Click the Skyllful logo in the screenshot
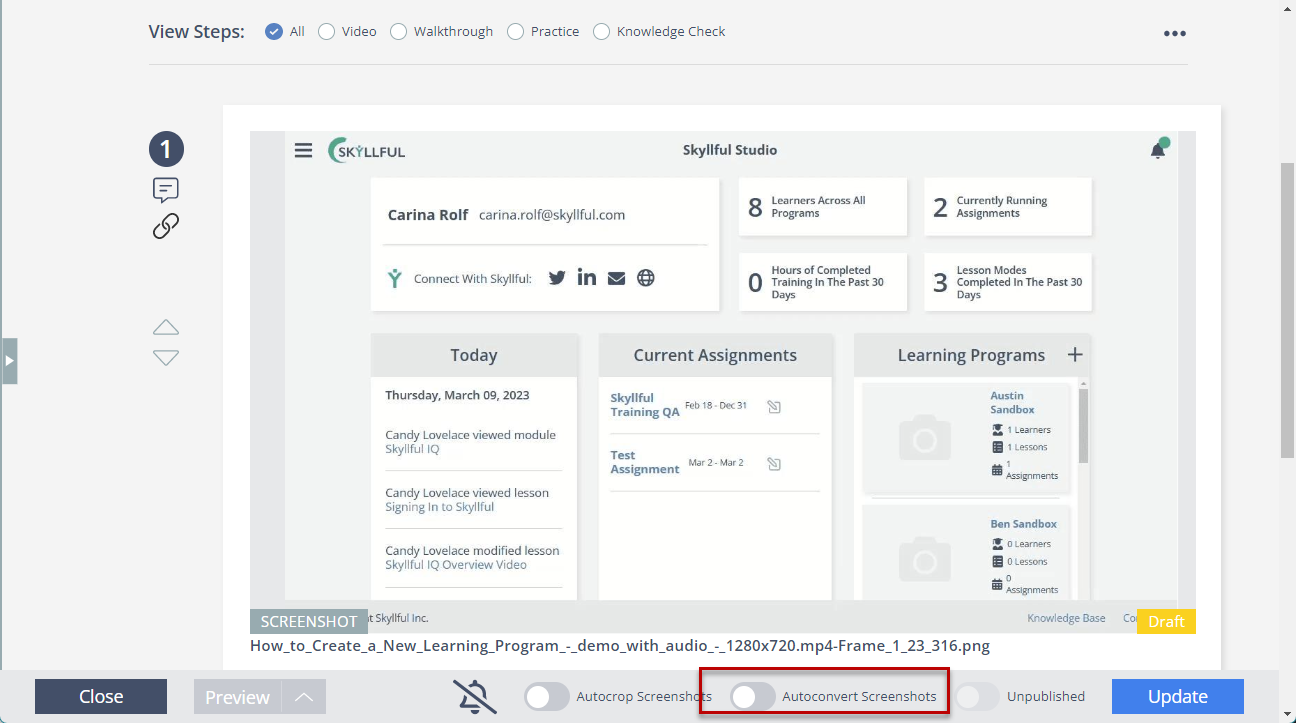The width and height of the screenshot is (1296, 723). [x=367, y=151]
